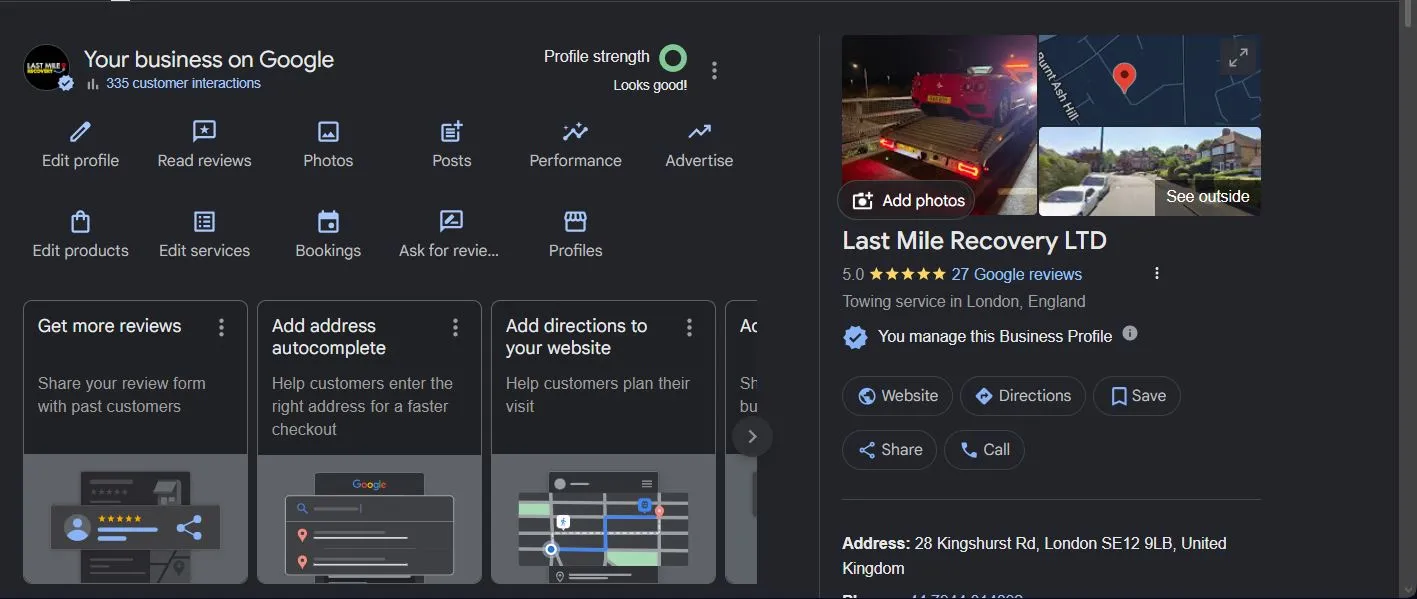This screenshot has width=1417, height=599.
Task: Open the Get more reviews card menu
Action: (x=221, y=326)
